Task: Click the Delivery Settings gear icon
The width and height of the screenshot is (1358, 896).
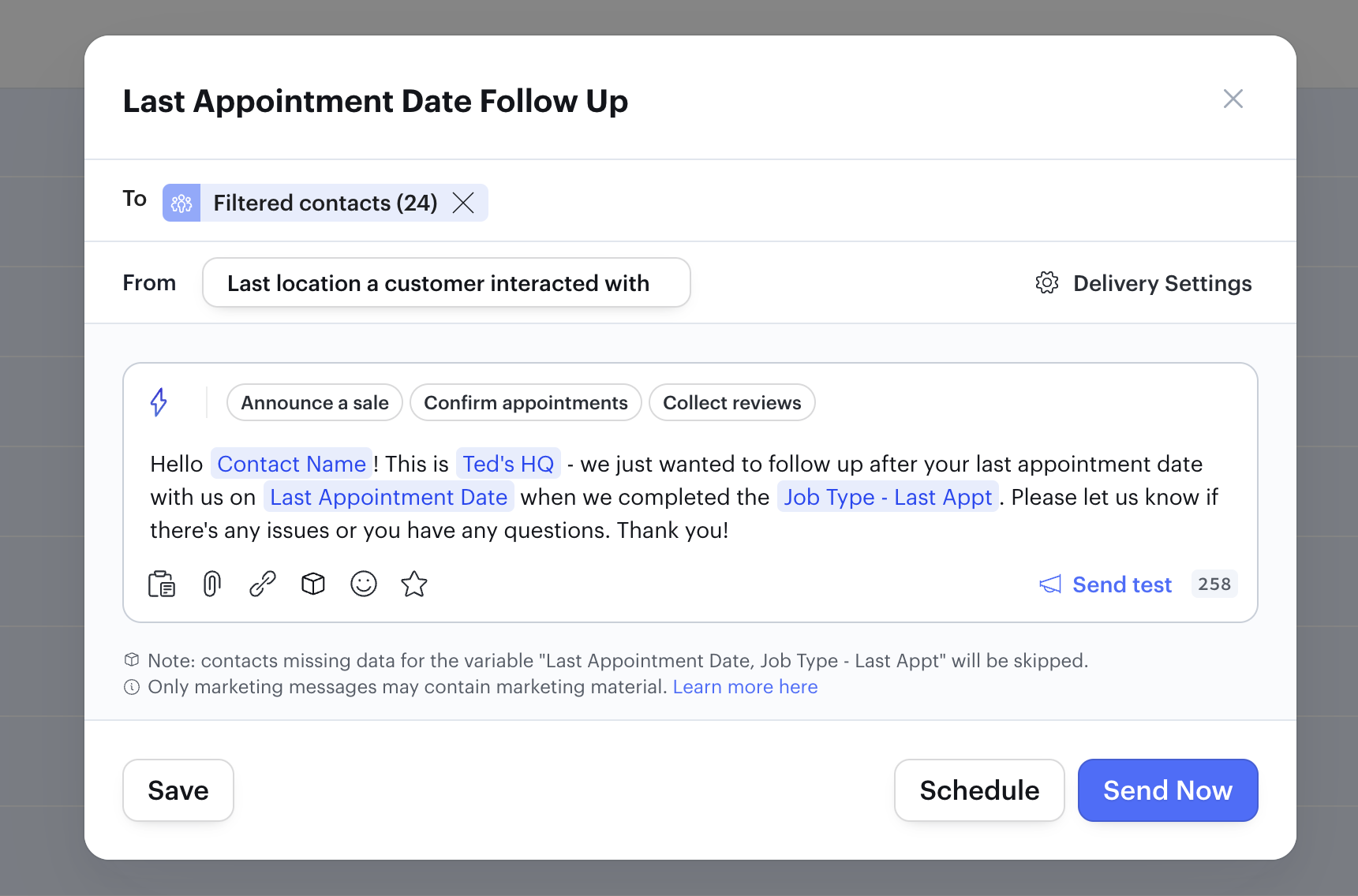Action: (1046, 283)
